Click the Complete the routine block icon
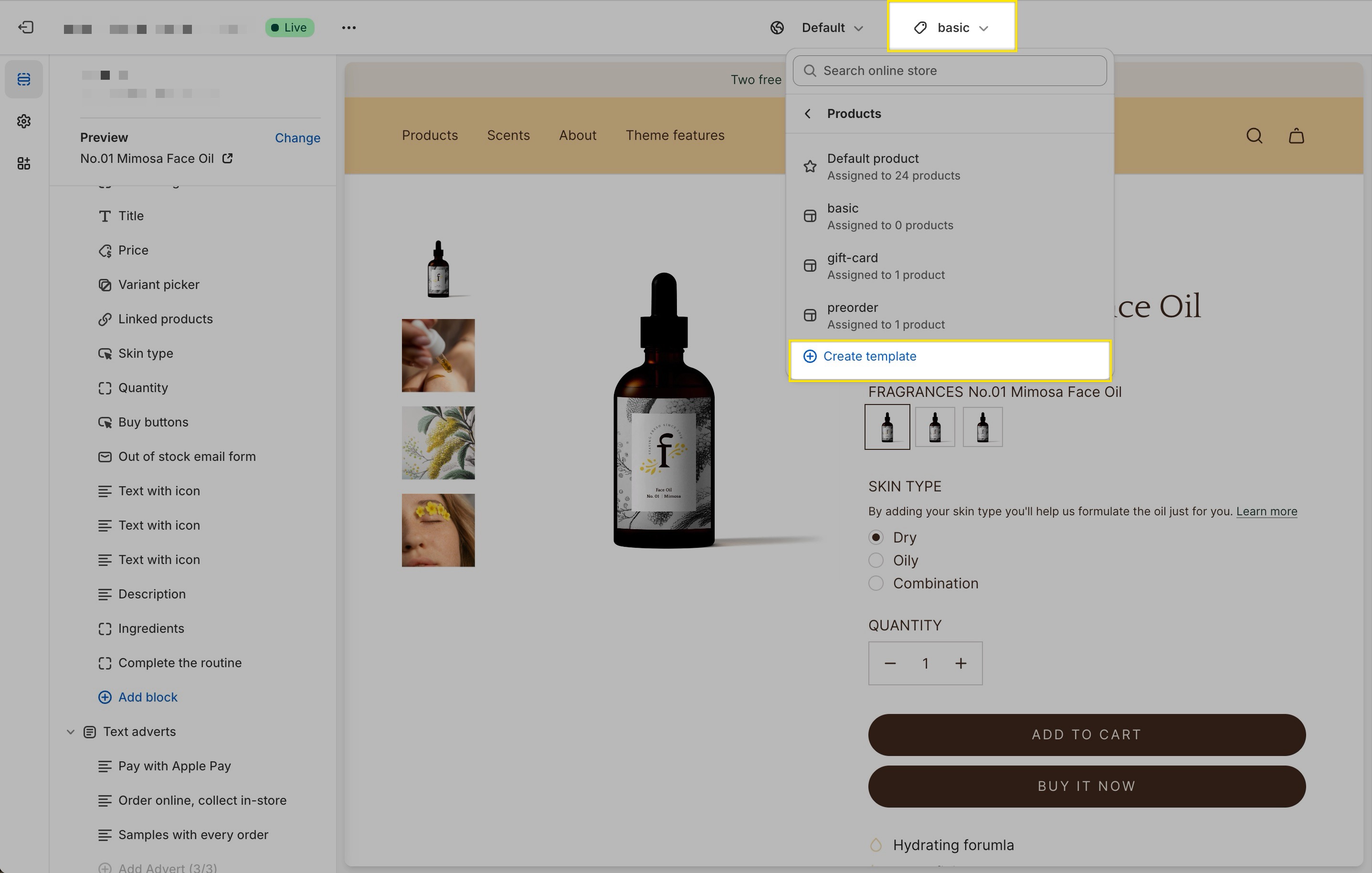The image size is (1372, 873). pyautogui.click(x=104, y=663)
